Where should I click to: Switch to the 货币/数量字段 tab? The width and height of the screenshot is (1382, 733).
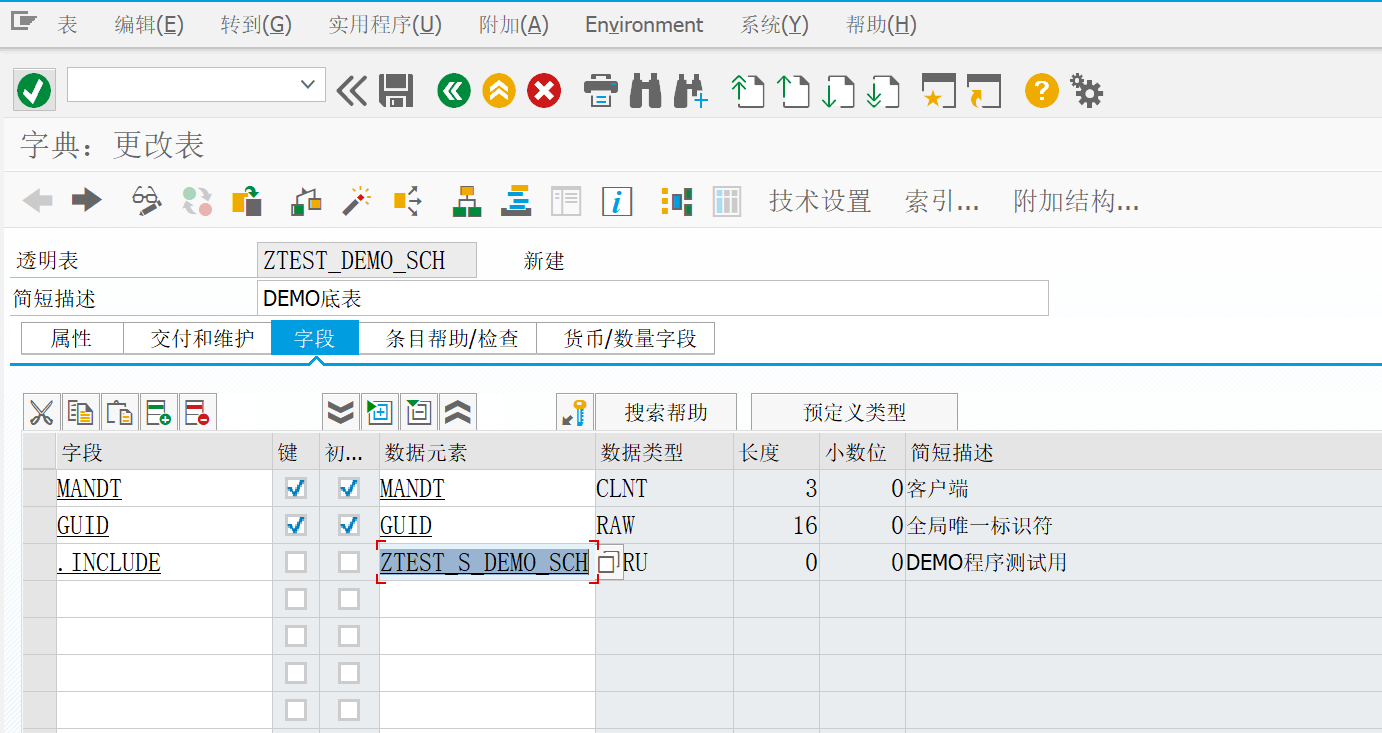point(626,338)
